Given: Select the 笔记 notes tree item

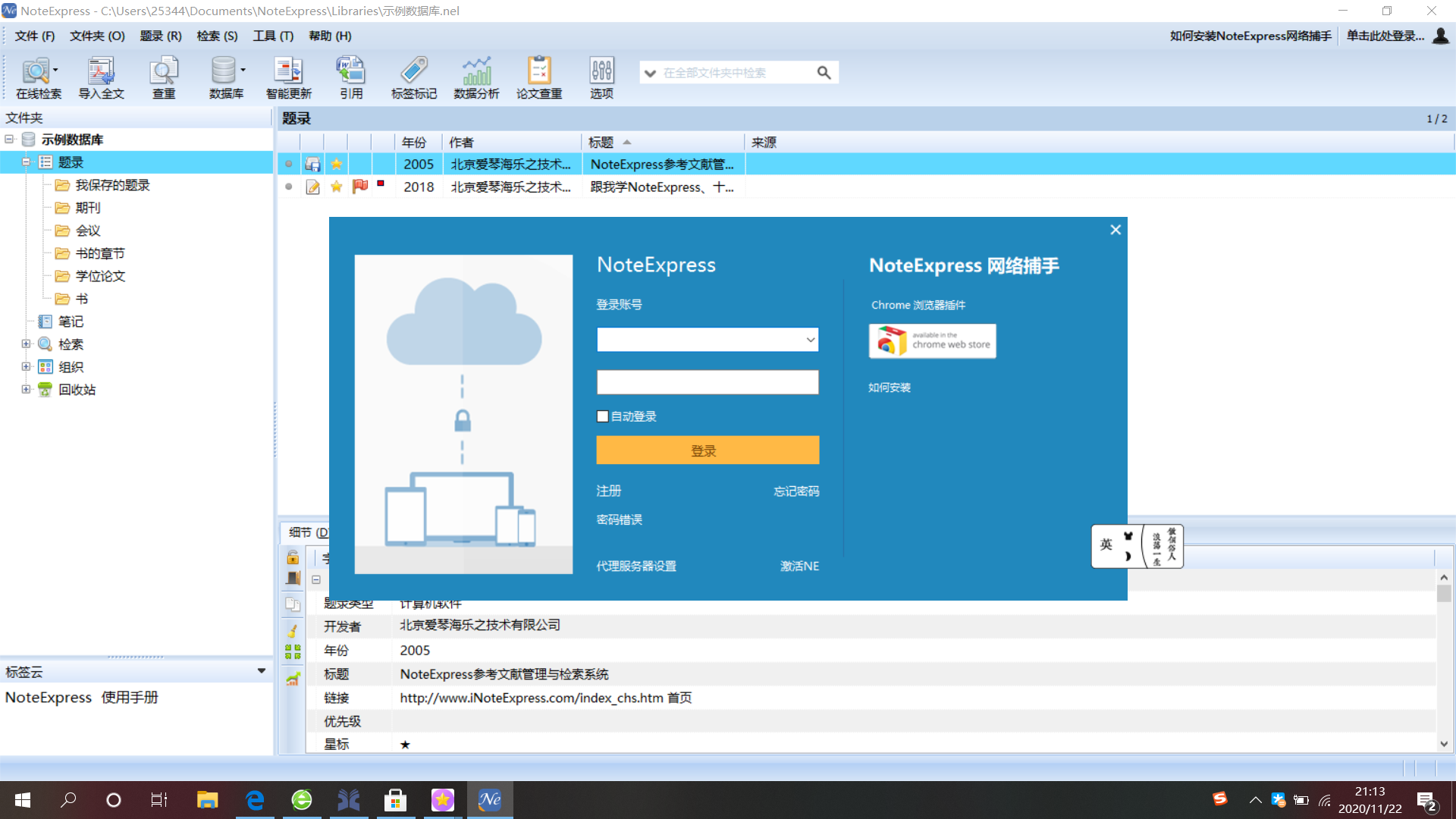Looking at the screenshot, I should tap(71, 322).
